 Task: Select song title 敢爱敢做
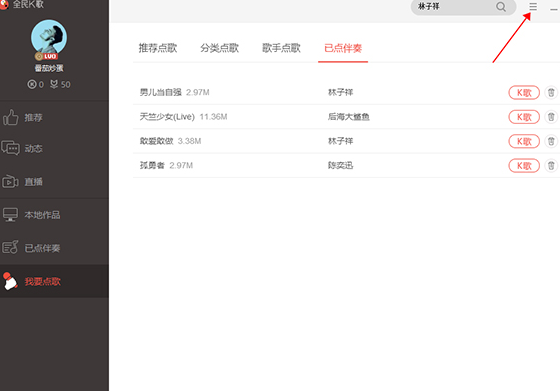pos(156,141)
